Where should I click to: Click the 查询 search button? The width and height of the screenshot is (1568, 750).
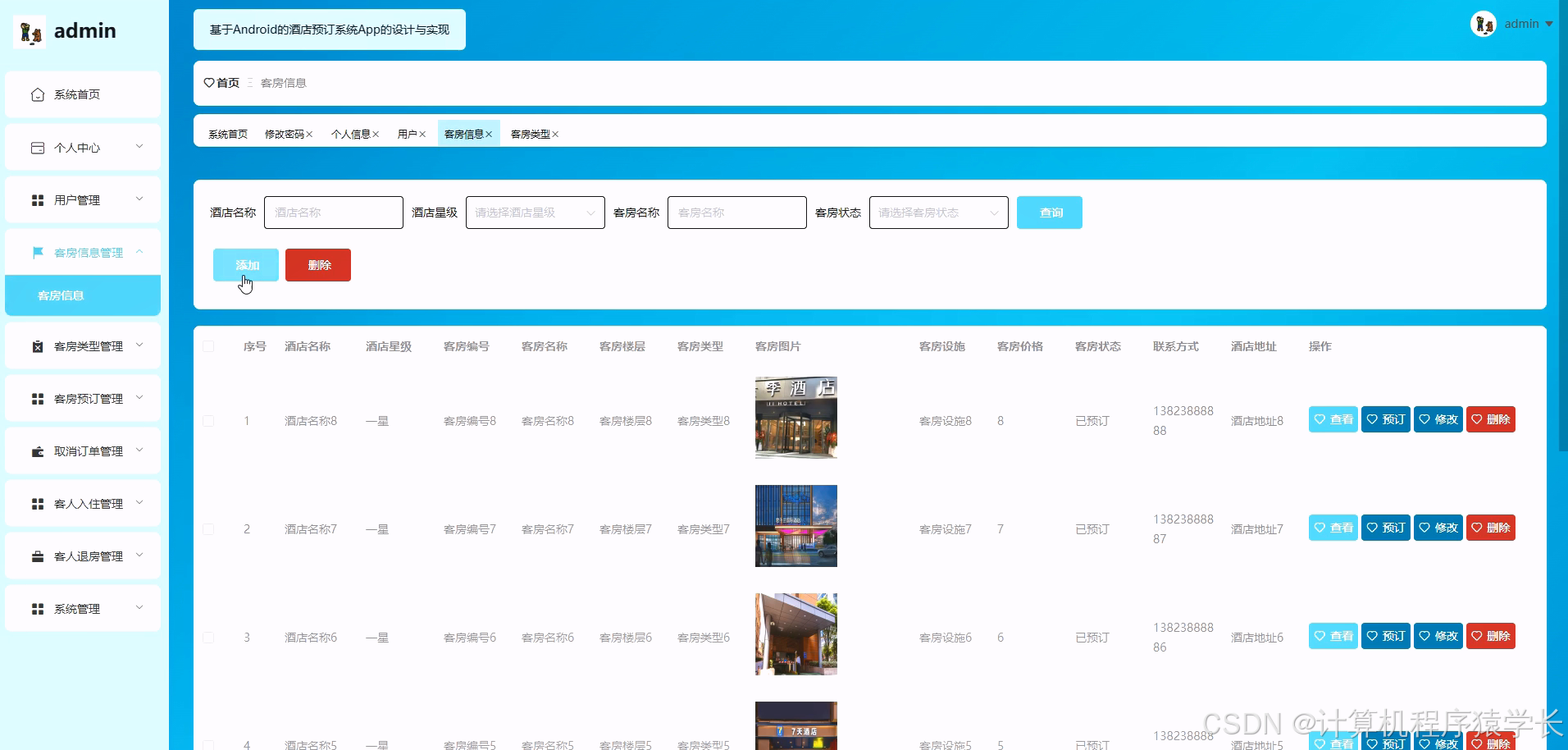[x=1050, y=213]
